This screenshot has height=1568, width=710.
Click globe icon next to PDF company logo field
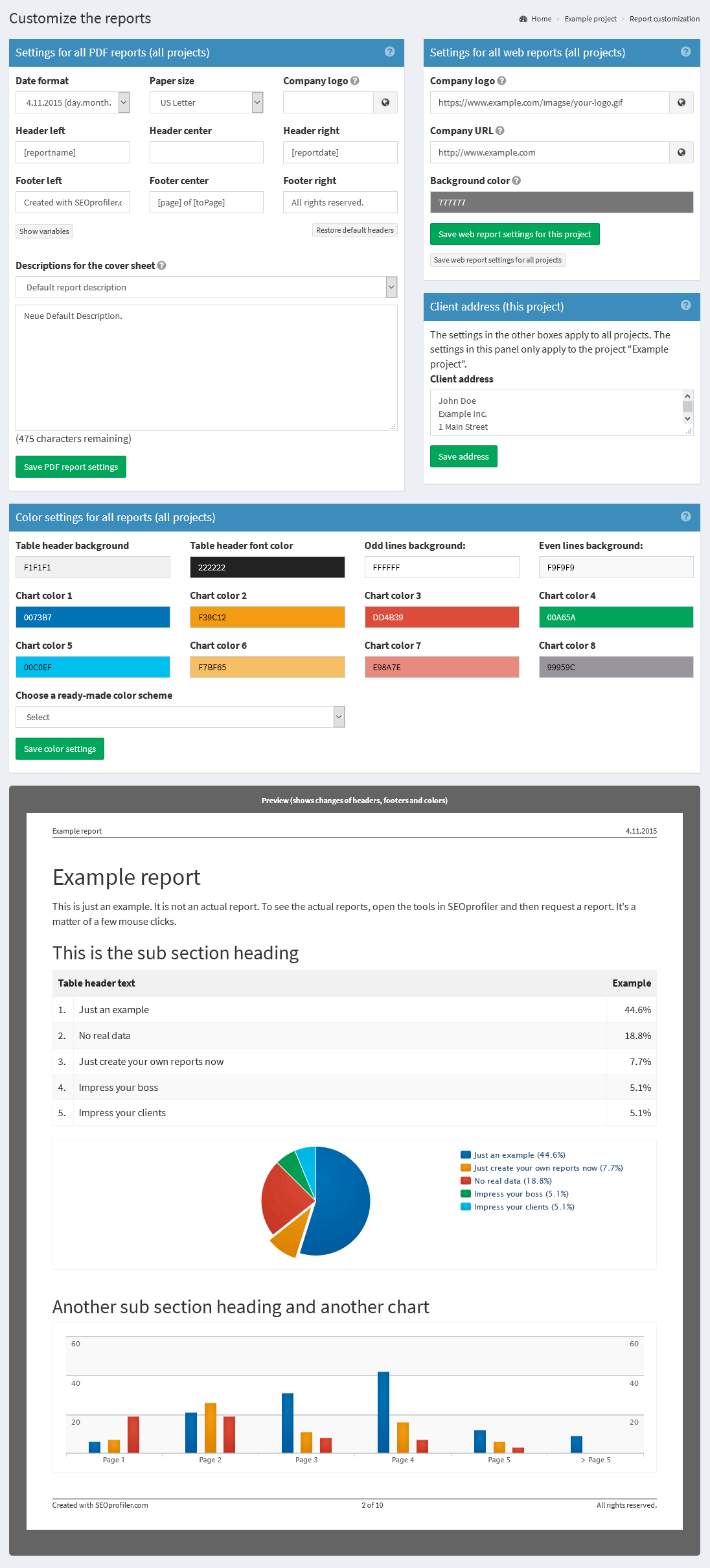[x=385, y=102]
